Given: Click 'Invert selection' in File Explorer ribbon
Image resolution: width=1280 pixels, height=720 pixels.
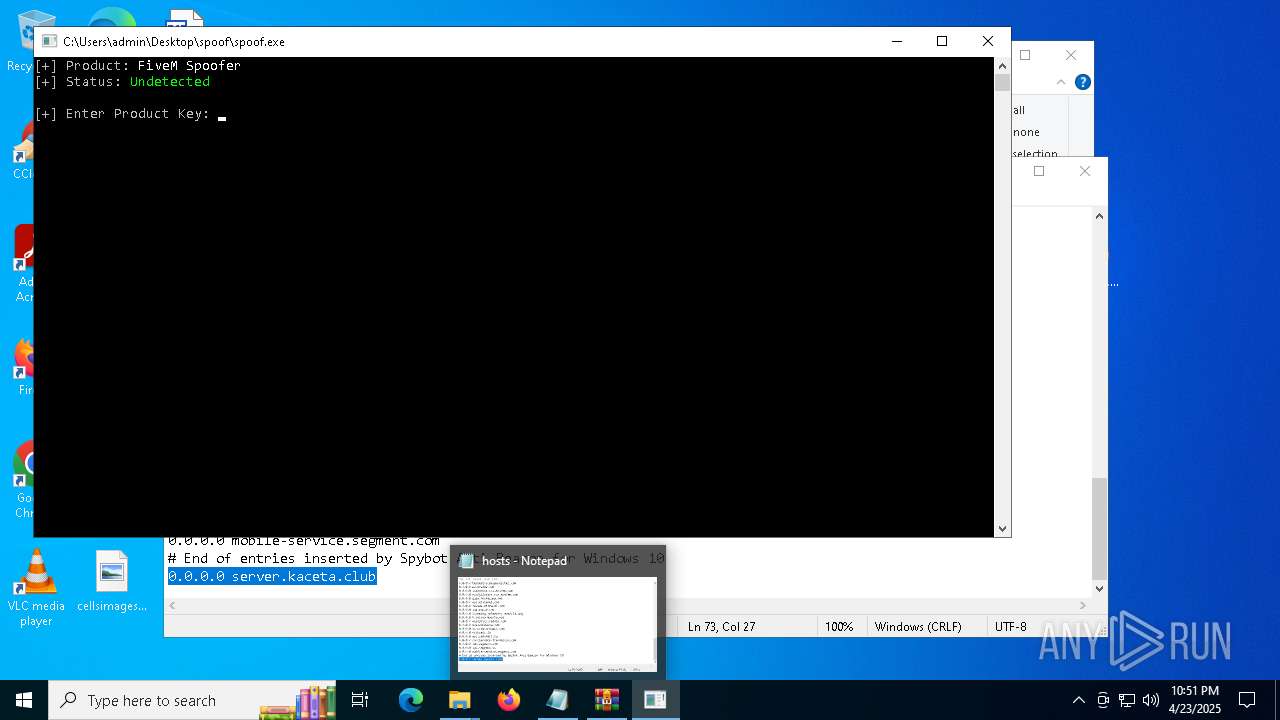Looking at the screenshot, I should click(1035, 154).
